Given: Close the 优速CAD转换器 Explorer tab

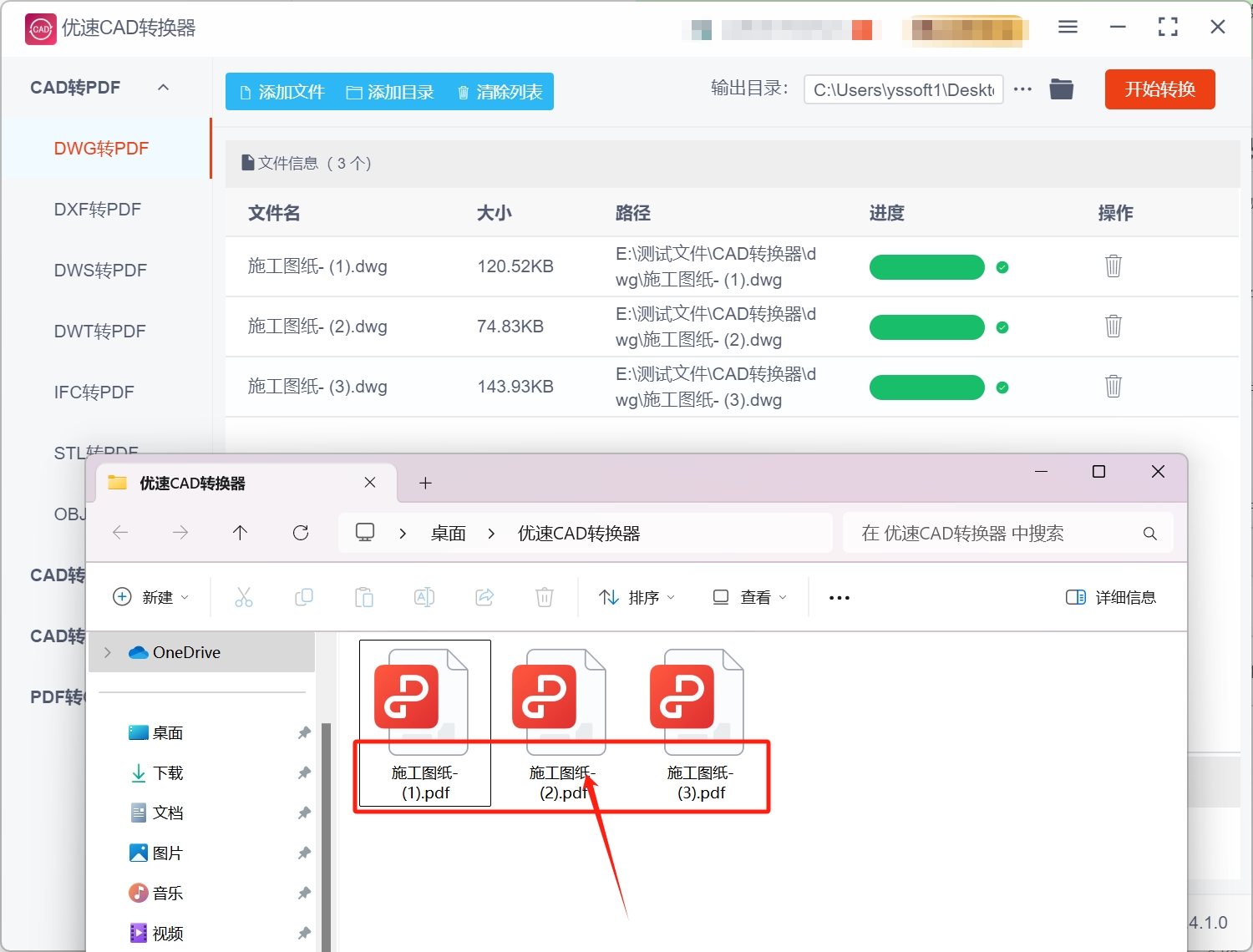Looking at the screenshot, I should [x=370, y=483].
